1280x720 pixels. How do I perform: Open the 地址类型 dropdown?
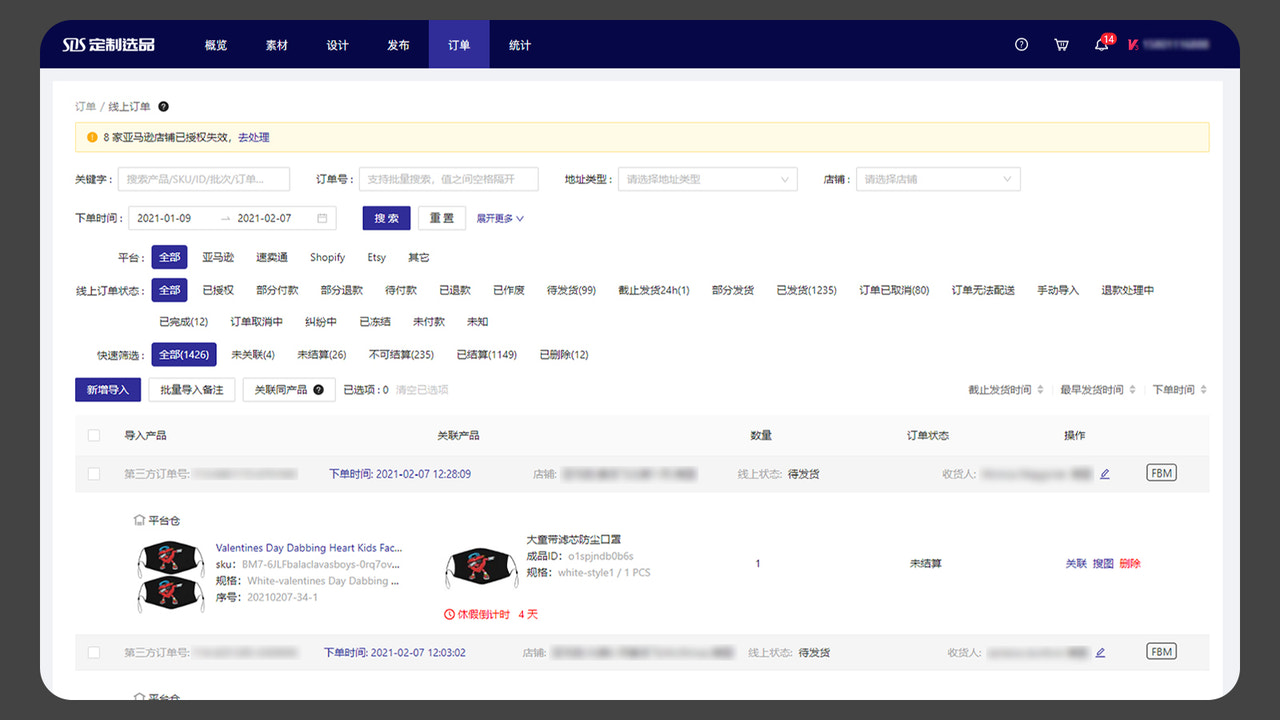pos(707,179)
